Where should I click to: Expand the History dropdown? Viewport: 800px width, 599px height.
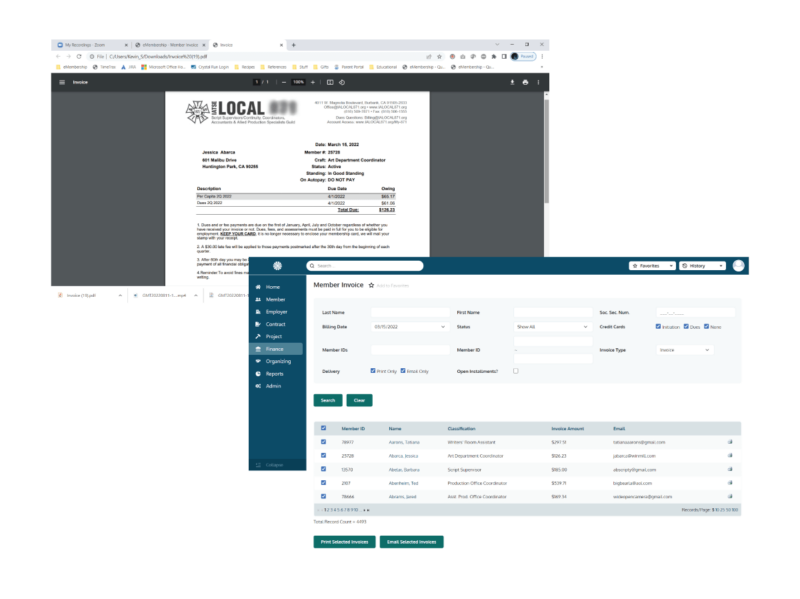pos(701,265)
